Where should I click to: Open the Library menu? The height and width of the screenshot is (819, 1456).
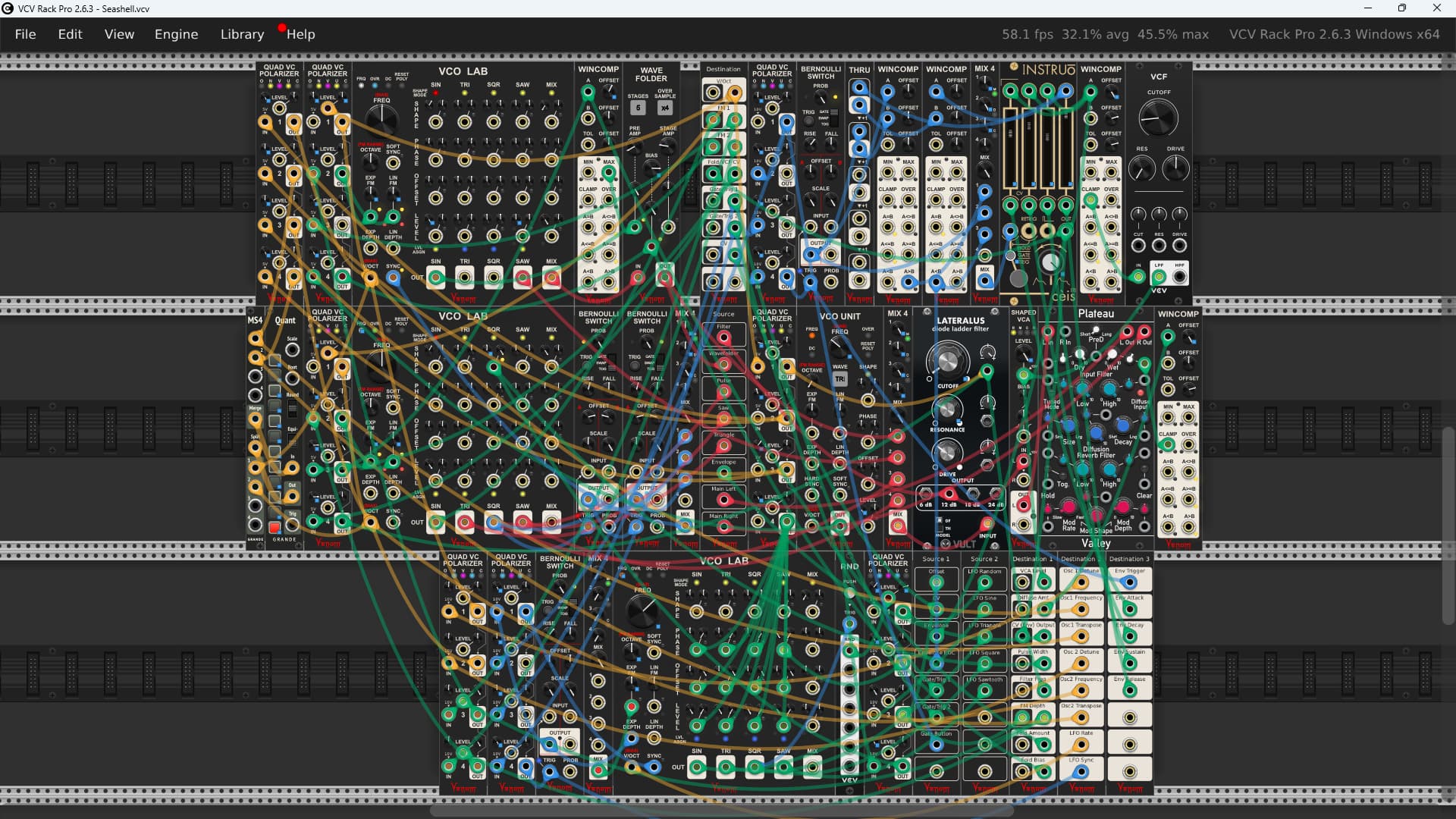tap(242, 34)
